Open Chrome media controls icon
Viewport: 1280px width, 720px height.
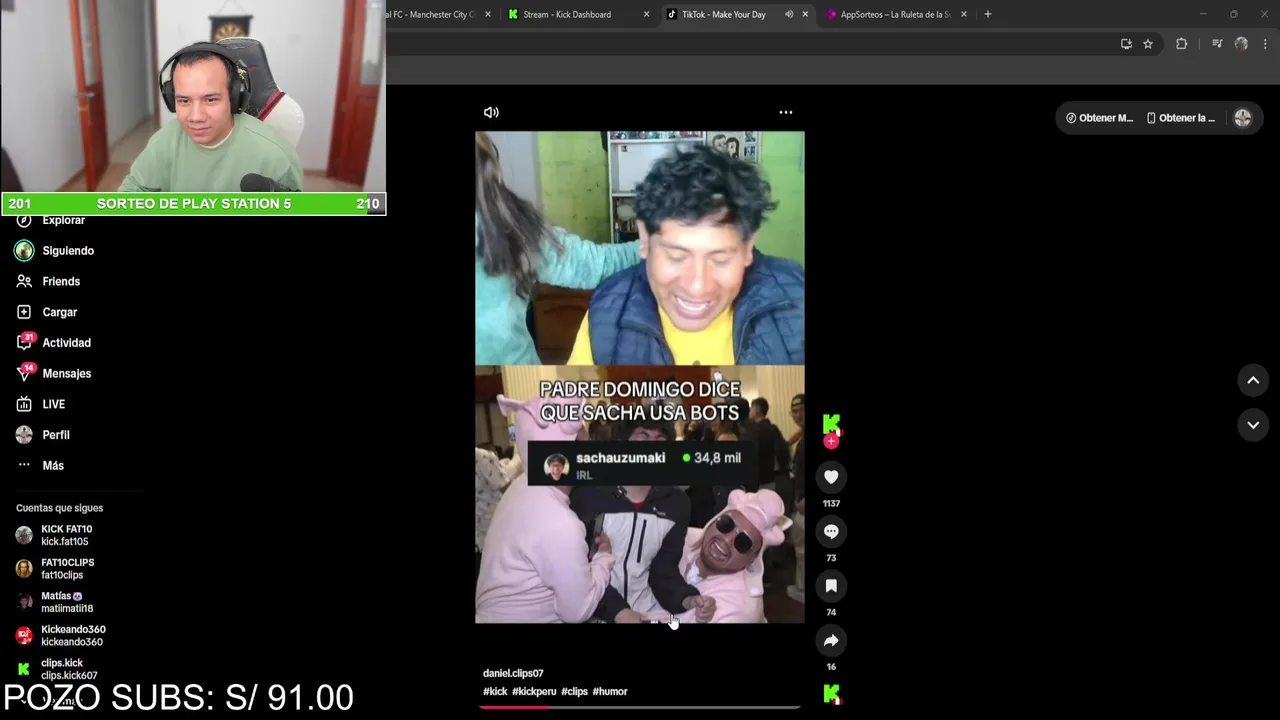(1217, 44)
